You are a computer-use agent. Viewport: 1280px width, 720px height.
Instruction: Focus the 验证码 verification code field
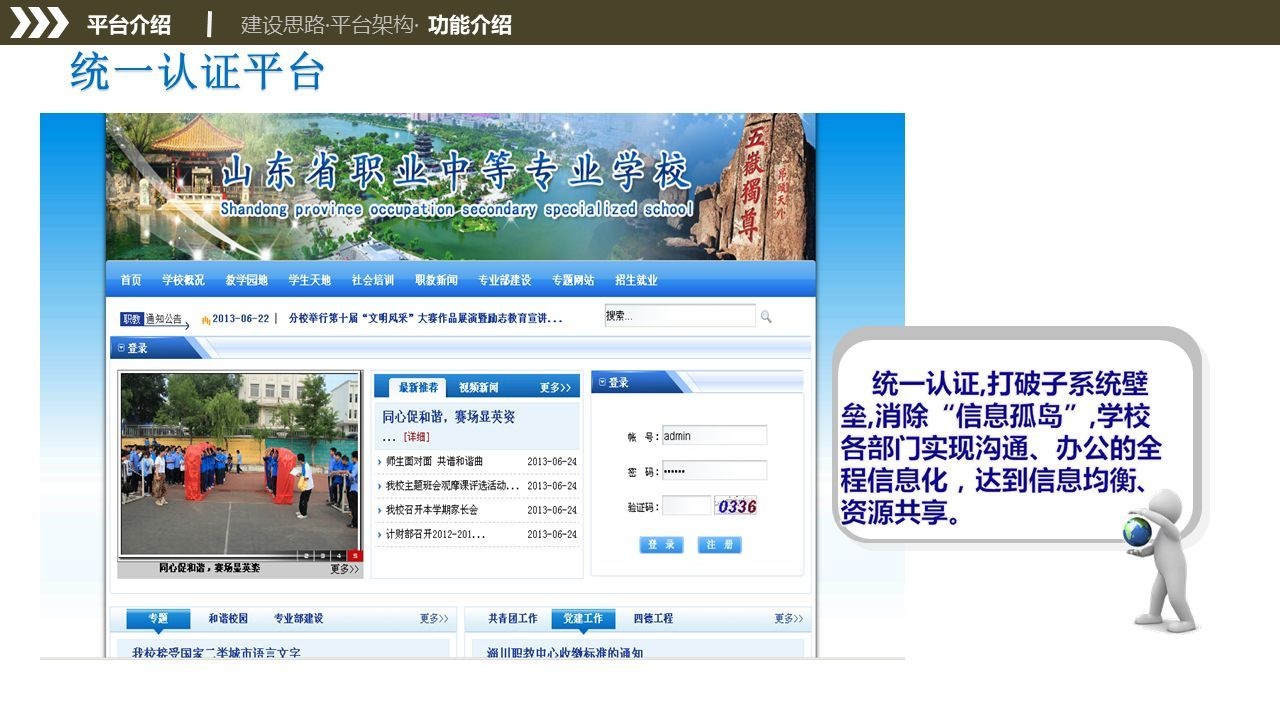pos(686,506)
